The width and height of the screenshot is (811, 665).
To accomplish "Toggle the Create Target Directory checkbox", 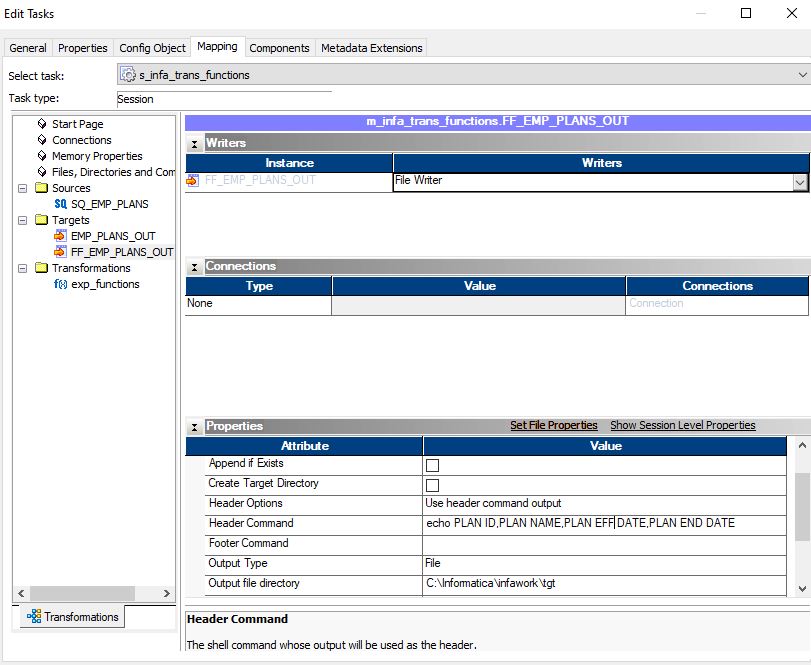I will tap(432, 485).
